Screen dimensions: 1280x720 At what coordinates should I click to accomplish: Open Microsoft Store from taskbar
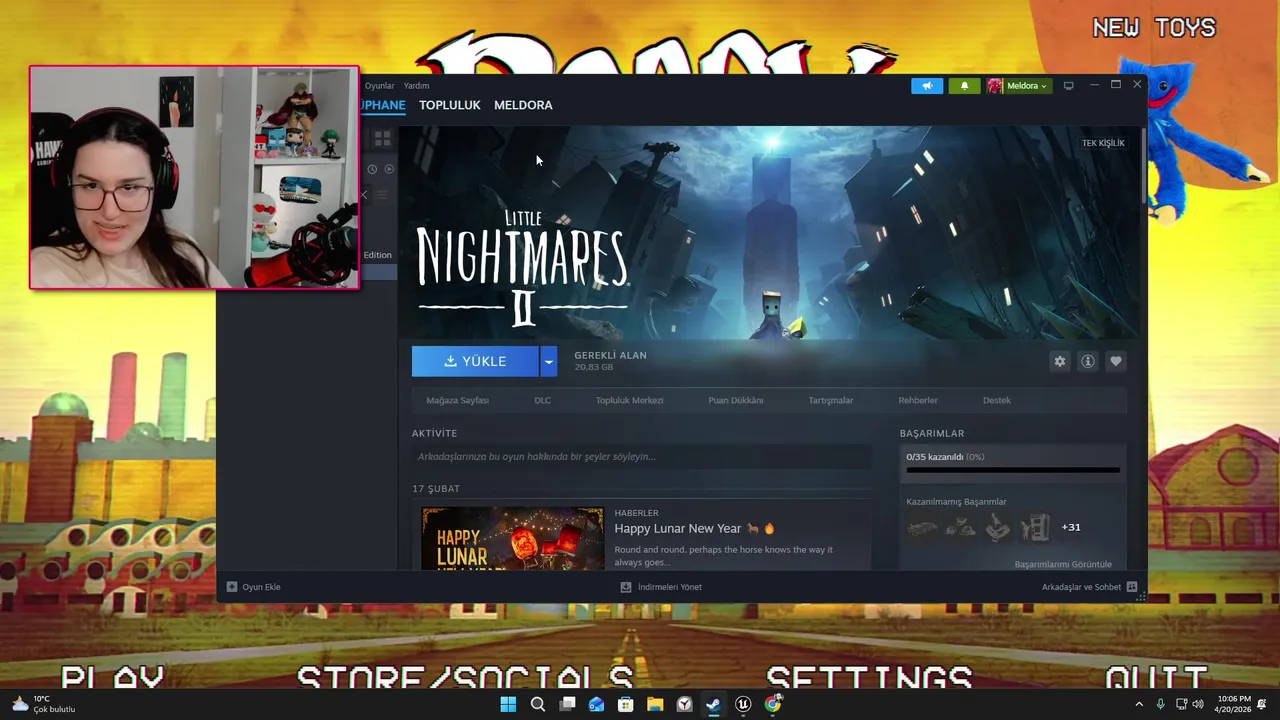click(x=626, y=704)
